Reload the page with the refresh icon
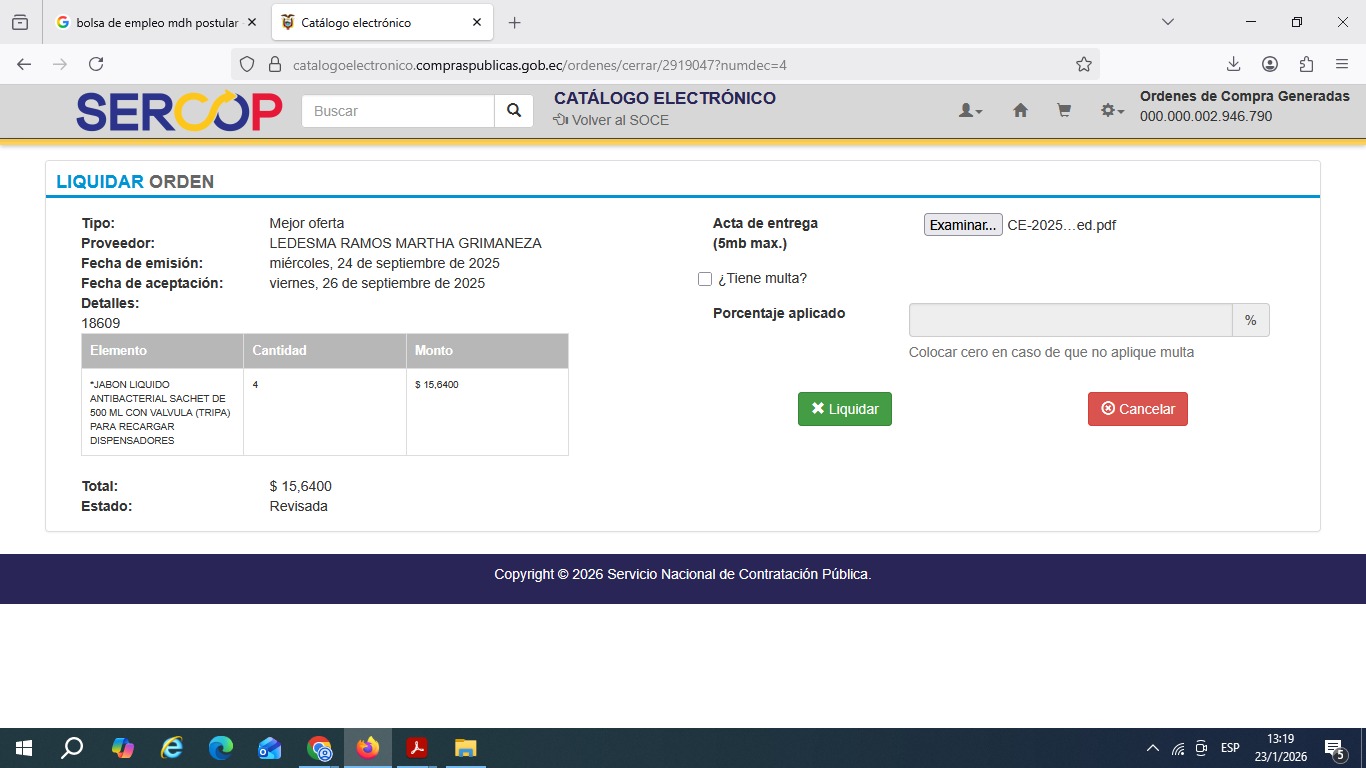 click(96, 64)
